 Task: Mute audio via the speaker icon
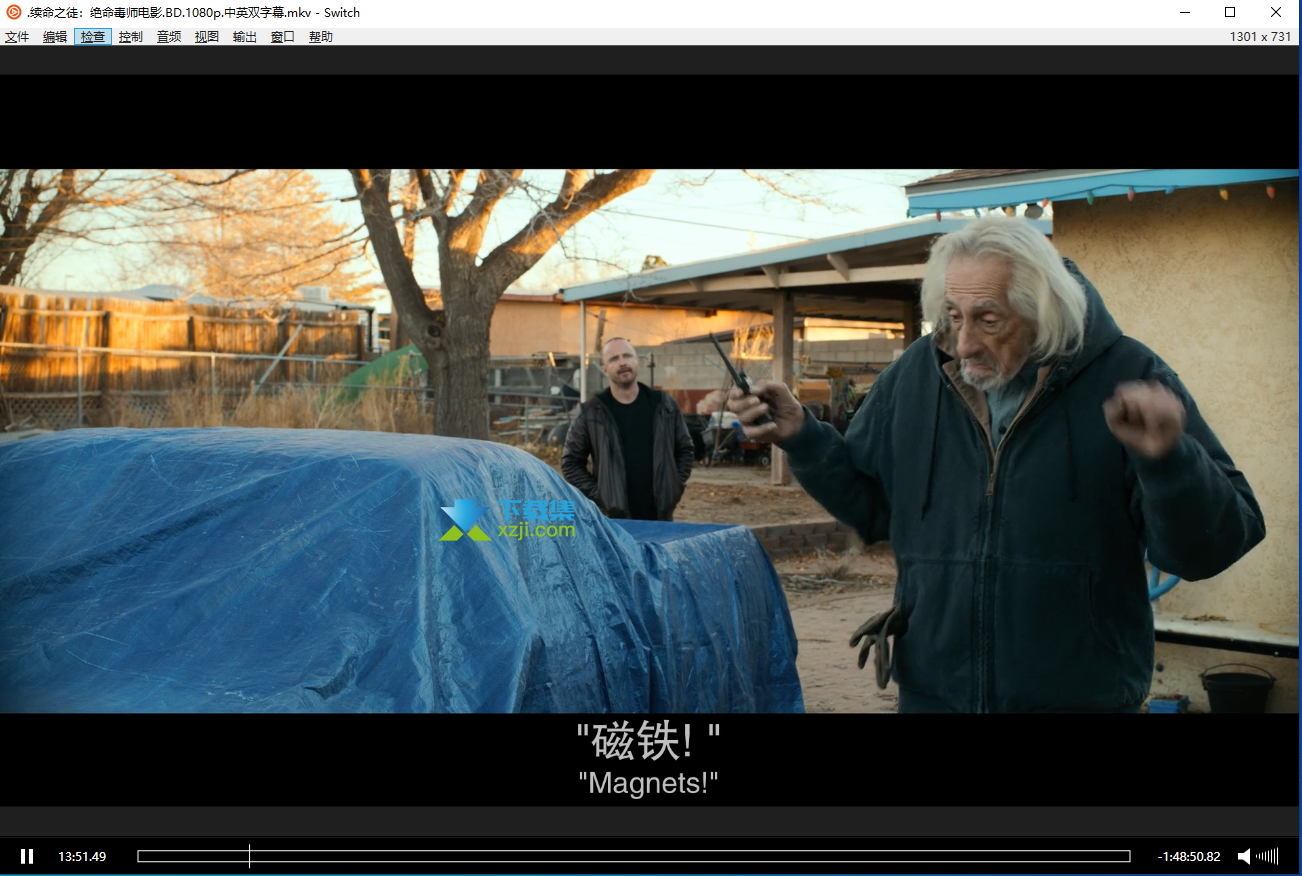(1244, 856)
